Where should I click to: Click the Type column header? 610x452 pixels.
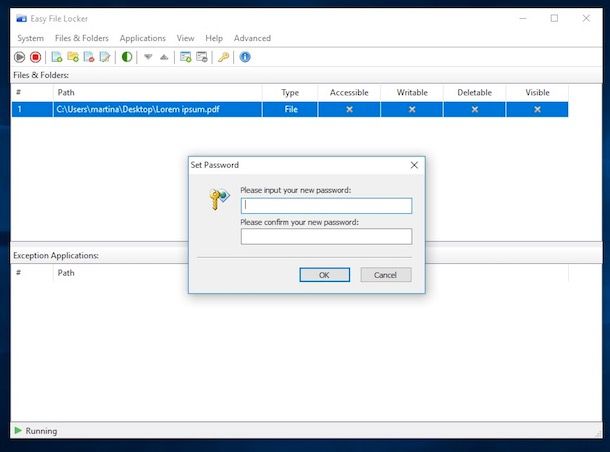coord(290,93)
